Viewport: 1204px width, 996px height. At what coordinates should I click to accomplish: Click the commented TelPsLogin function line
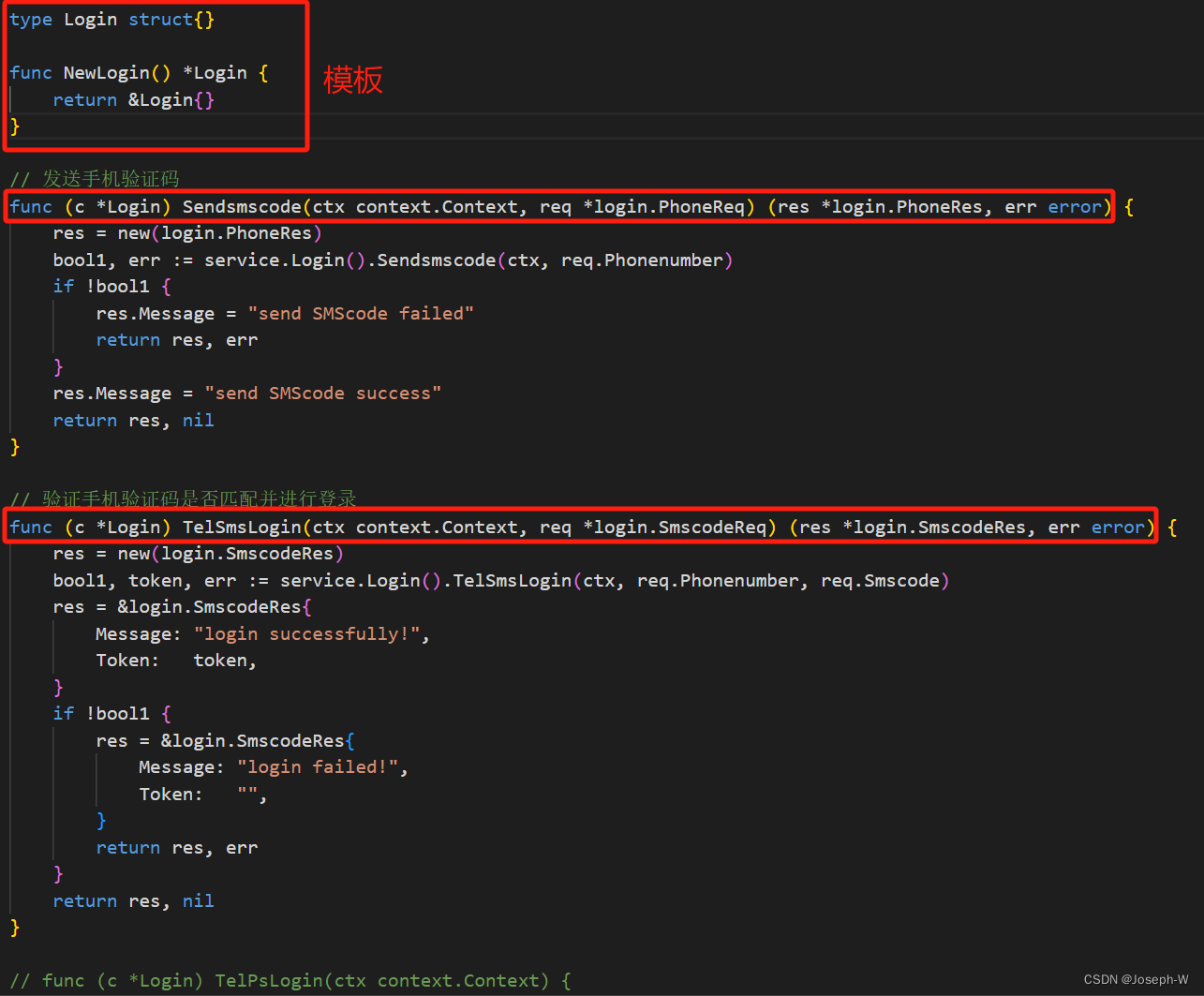(x=290, y=981)
